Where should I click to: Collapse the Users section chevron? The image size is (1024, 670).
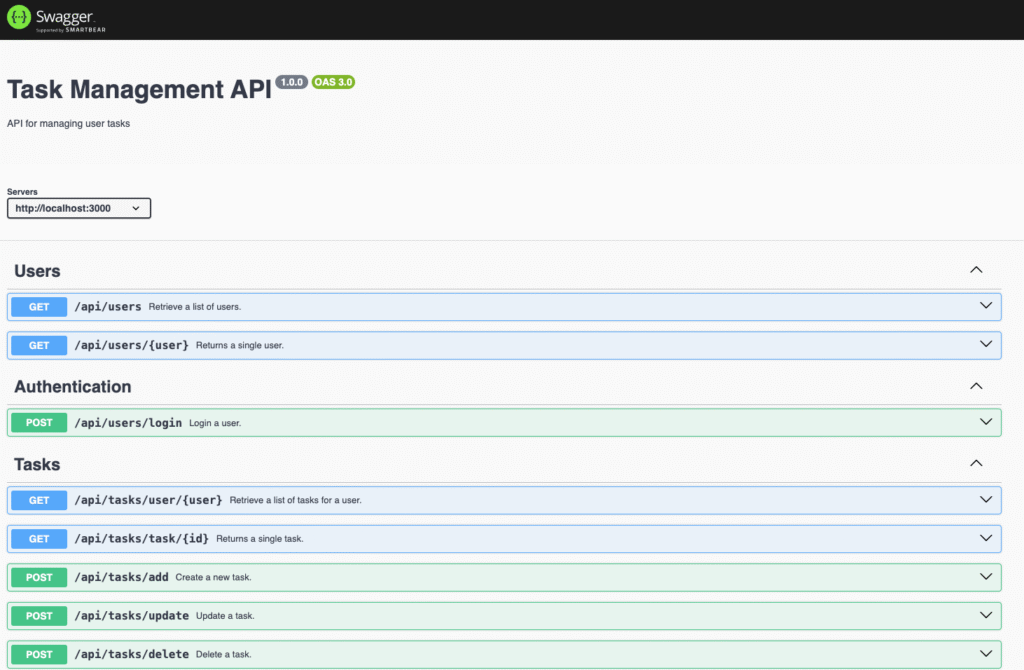click(976, 270)
